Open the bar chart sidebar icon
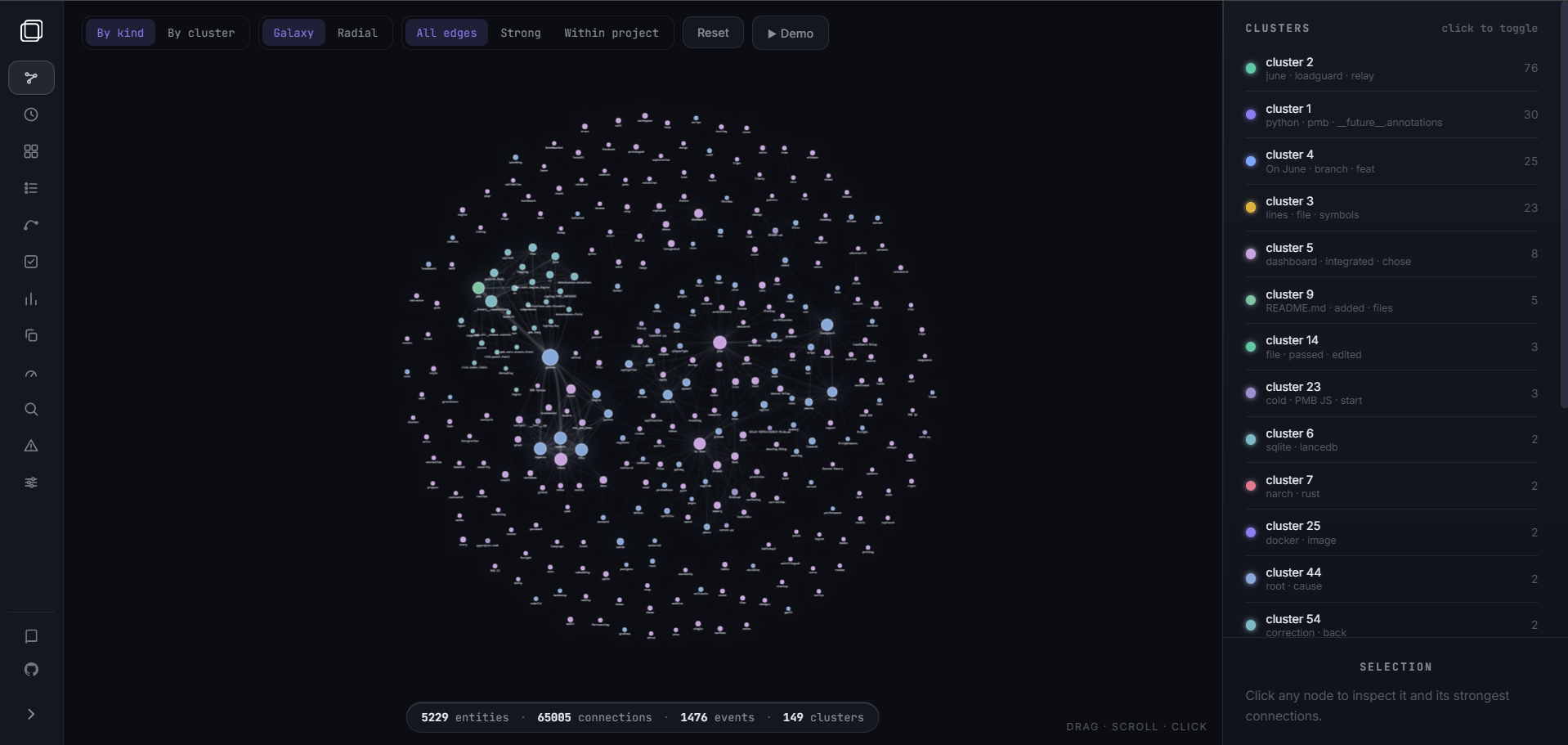 click(31, 298)
